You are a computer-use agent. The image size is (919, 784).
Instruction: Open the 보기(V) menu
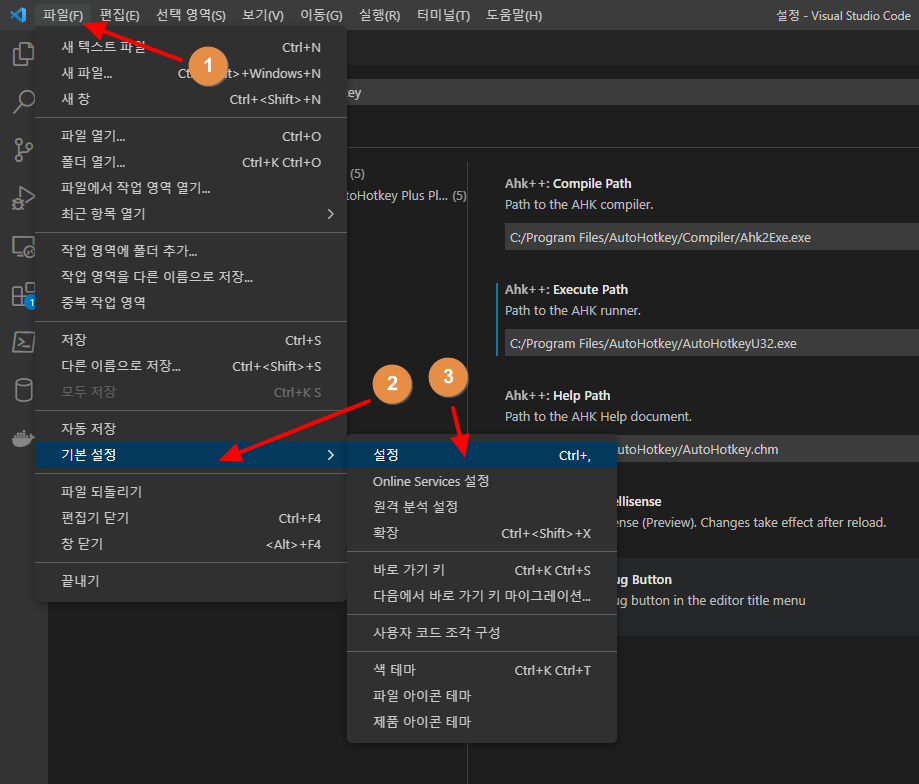tap(263, 15)
